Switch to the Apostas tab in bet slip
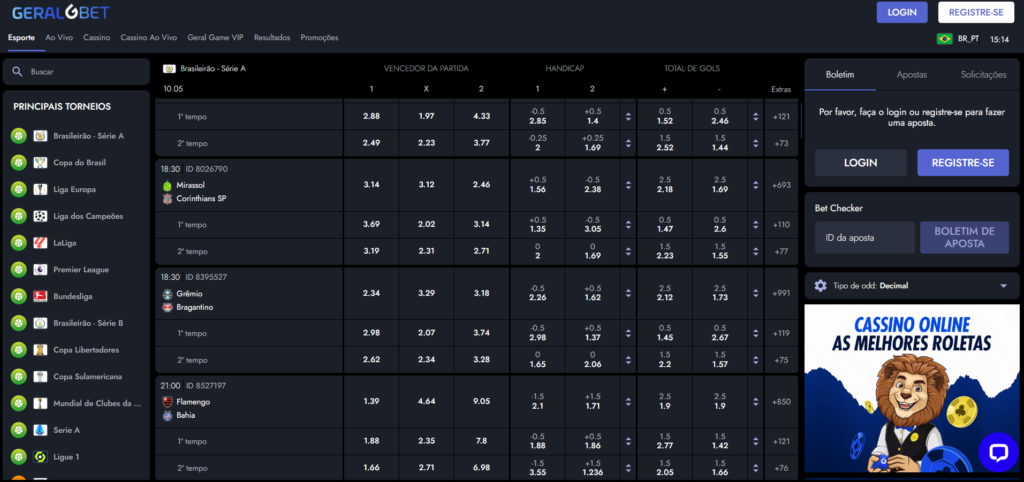 912,75
